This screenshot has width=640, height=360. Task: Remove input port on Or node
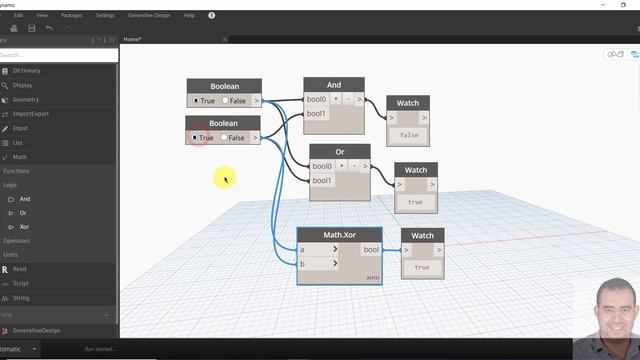(354, 166)
